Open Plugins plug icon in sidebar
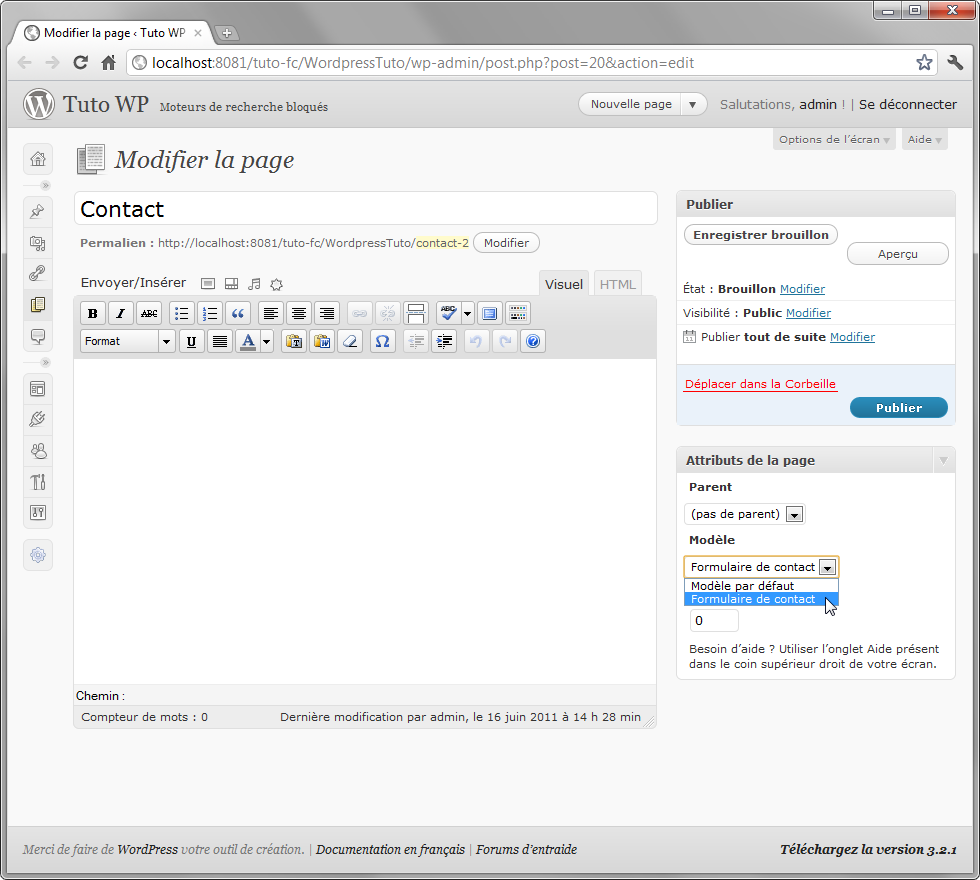This screenshot has width=980, height=880. pyautogui.click(x=38, y=419)
